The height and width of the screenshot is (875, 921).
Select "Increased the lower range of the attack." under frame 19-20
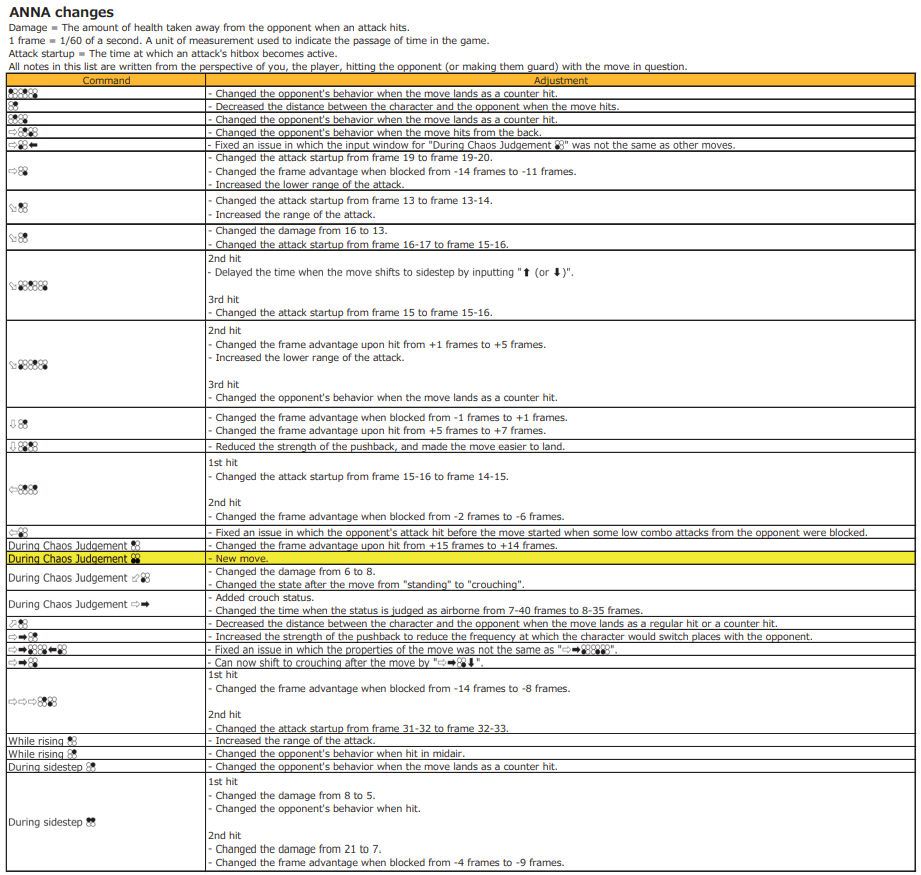pos(306,184)
